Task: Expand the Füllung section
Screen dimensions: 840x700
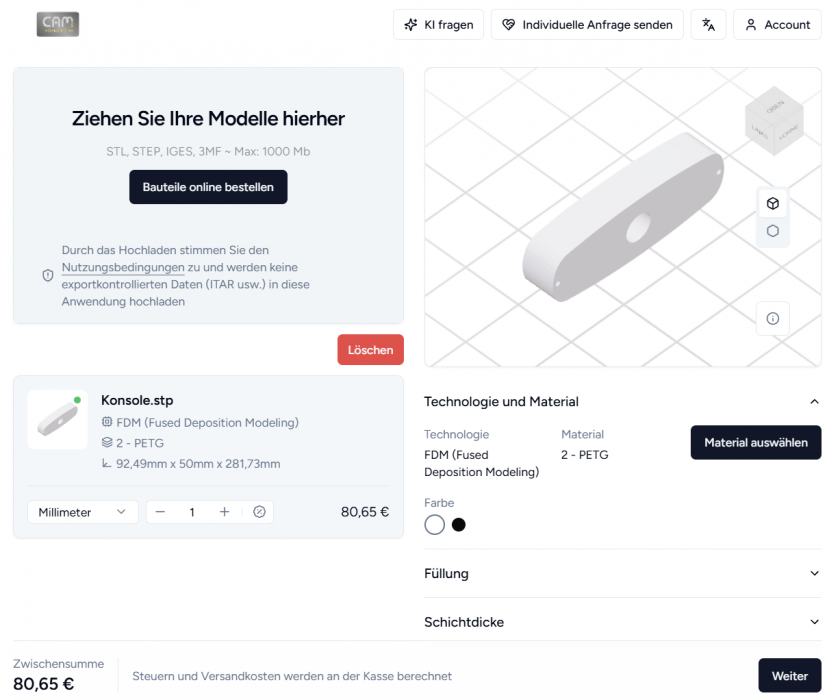Action: coord(622,574)
